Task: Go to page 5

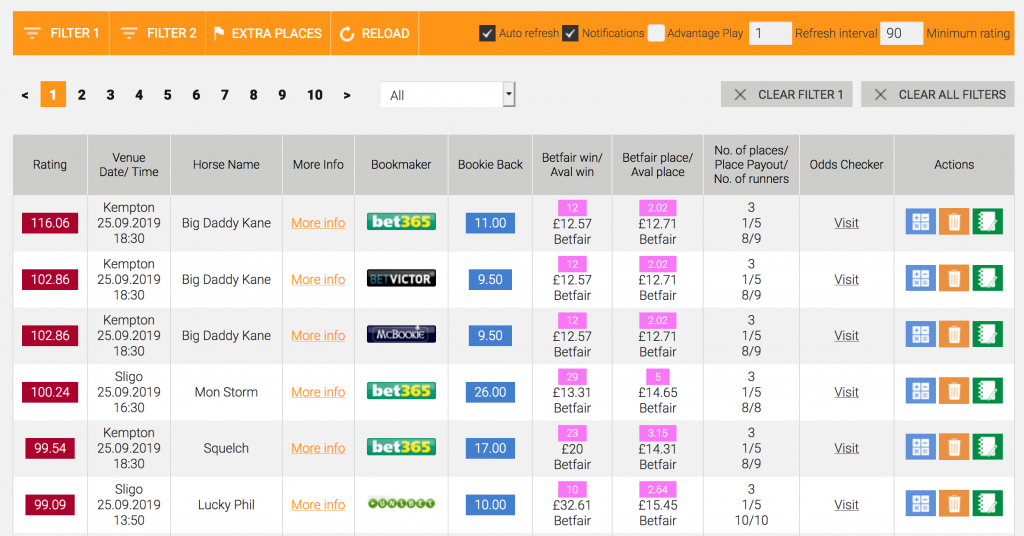Action: 167,95
